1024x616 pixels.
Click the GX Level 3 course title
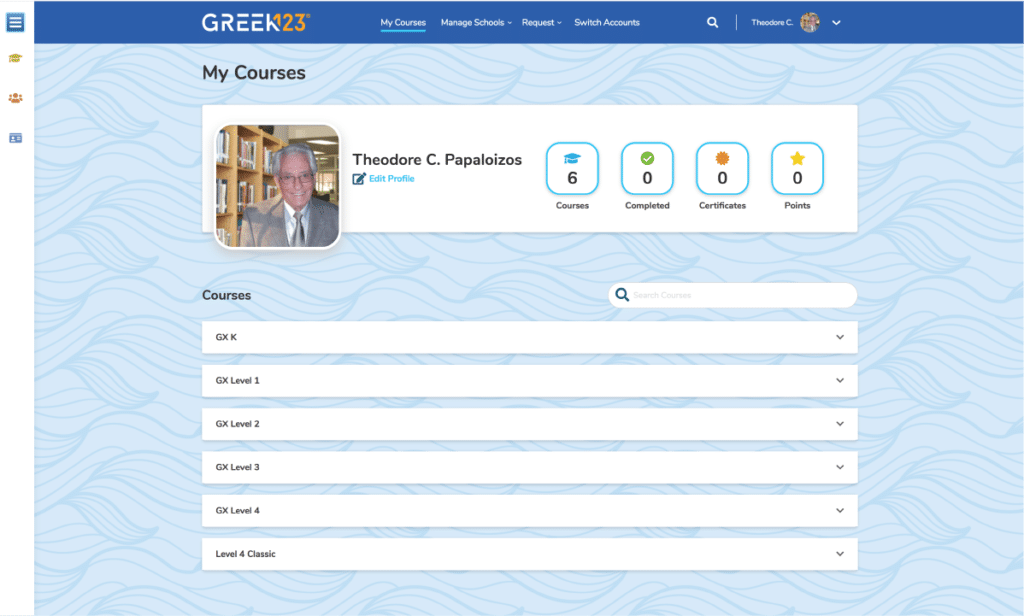(238, 467)
